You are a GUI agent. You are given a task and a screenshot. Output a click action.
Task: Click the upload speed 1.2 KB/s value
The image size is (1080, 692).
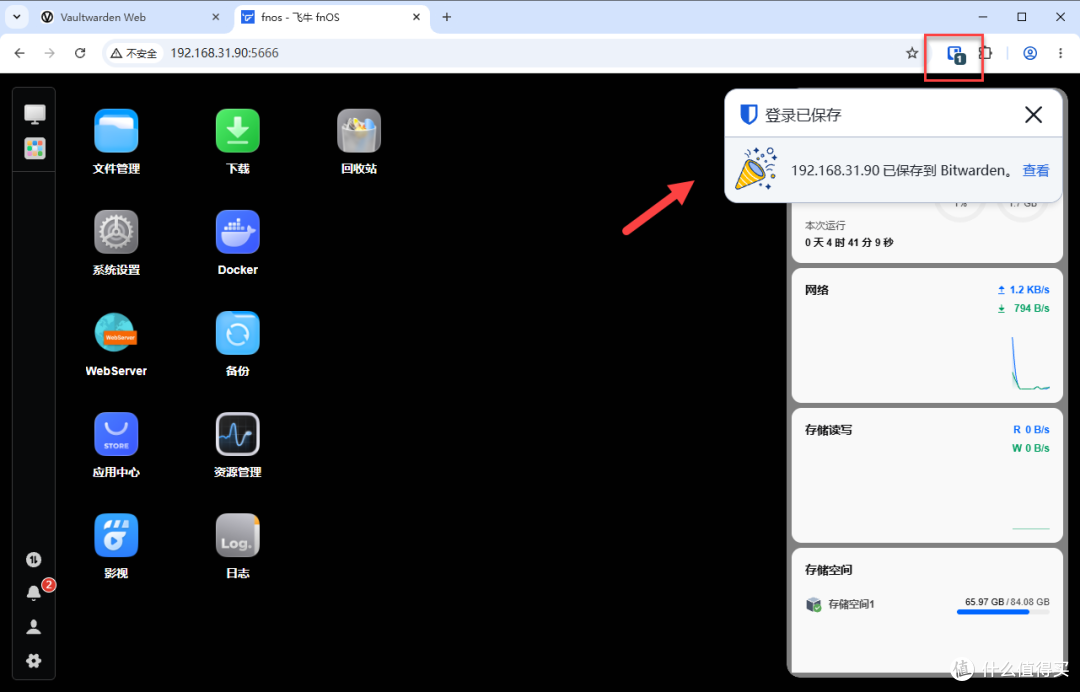[x=1029, y=290]
